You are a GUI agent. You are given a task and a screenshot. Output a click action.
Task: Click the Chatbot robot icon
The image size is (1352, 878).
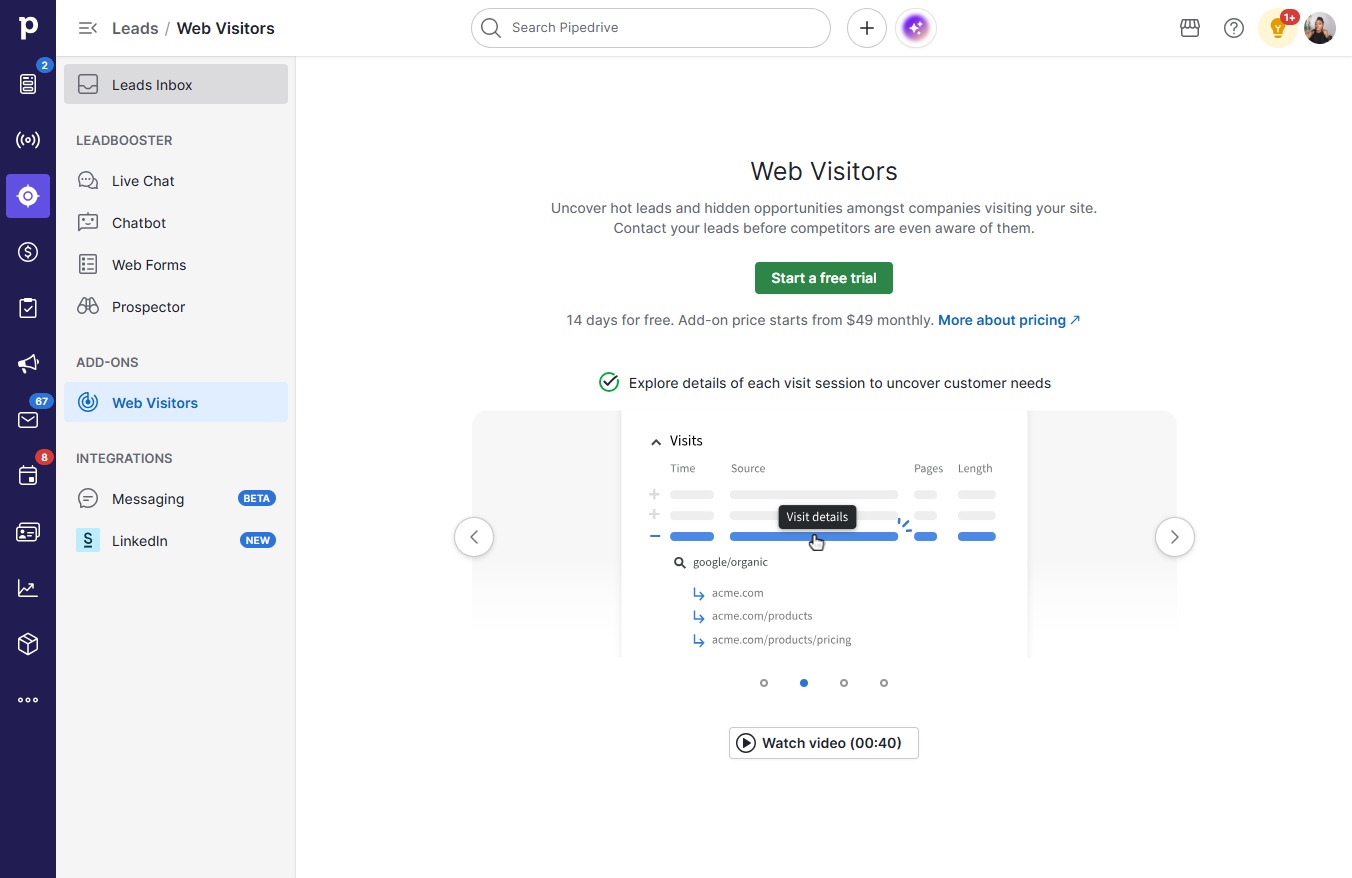click(88, 223)
